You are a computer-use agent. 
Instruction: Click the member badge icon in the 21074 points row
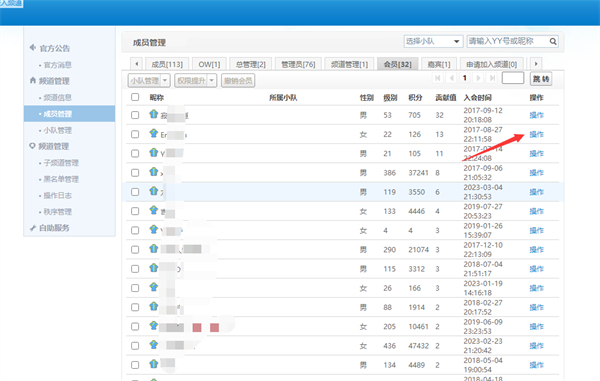[153, 248]
